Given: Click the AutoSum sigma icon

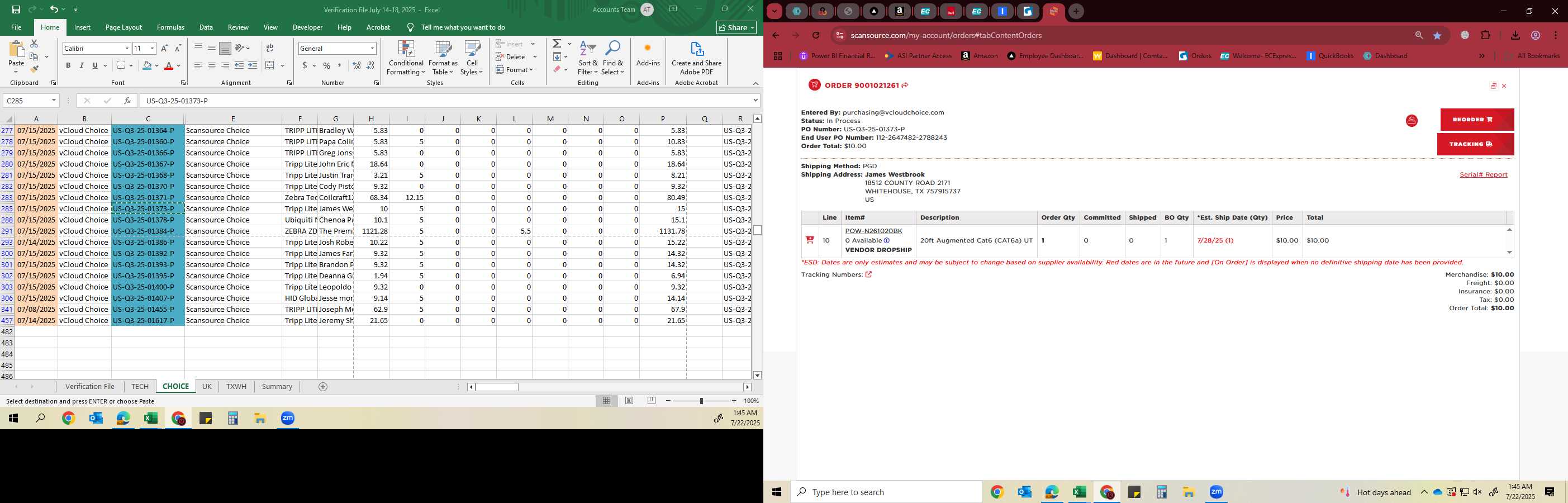Looking at the screenshot, I should (x=557, y=44).
